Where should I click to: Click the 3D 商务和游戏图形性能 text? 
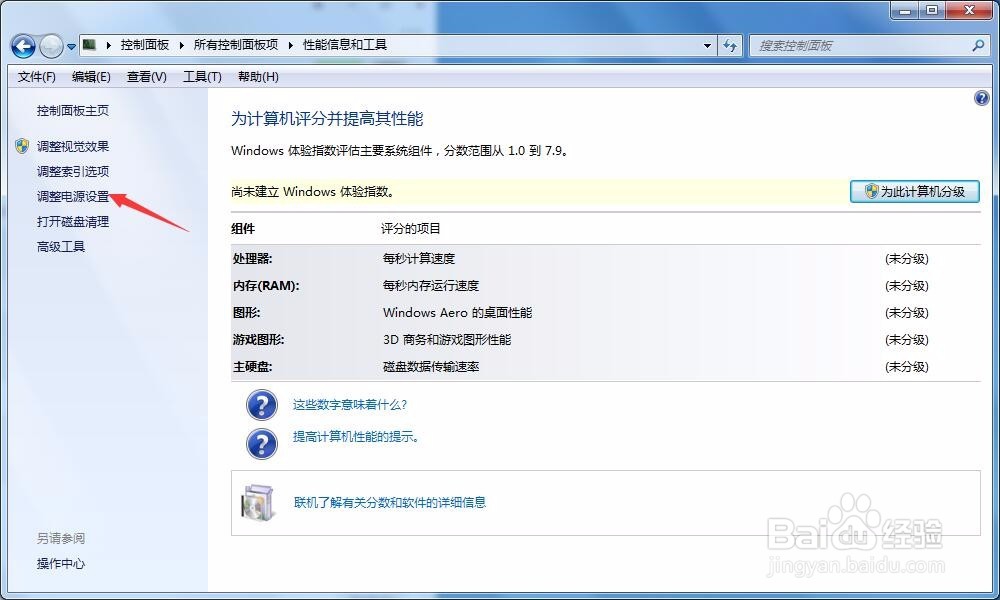point(446,340)
